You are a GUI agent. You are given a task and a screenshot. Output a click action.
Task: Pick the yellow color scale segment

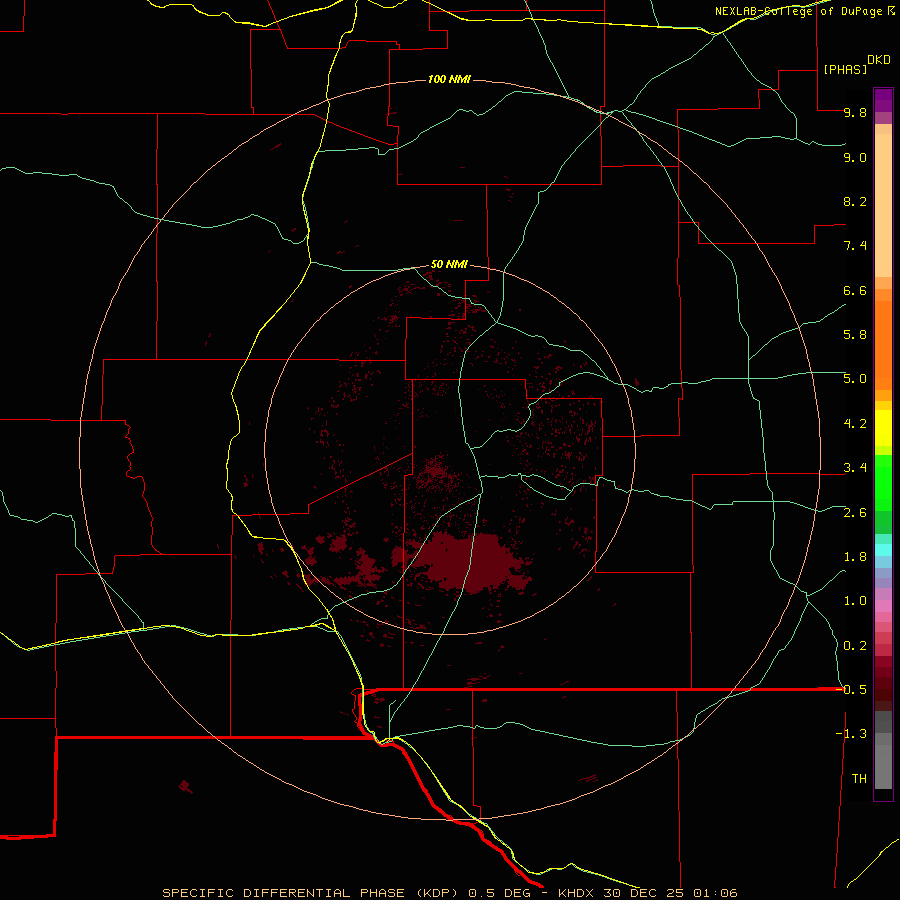(883, 427)
